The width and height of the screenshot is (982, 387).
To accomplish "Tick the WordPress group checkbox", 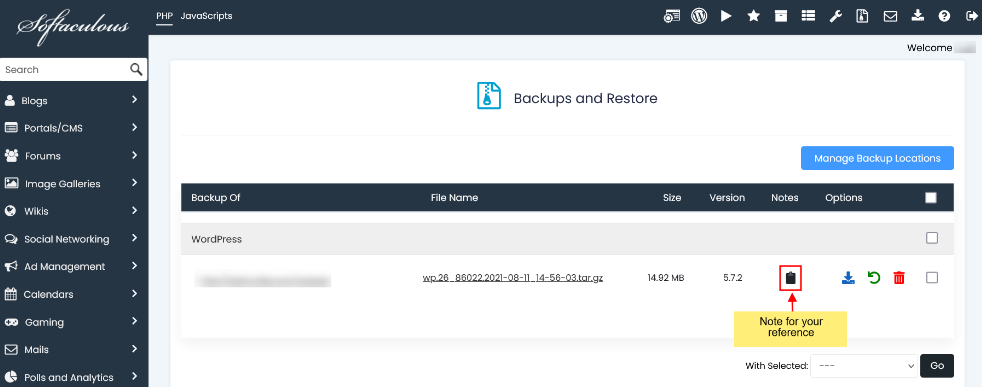I will (932, 238).
